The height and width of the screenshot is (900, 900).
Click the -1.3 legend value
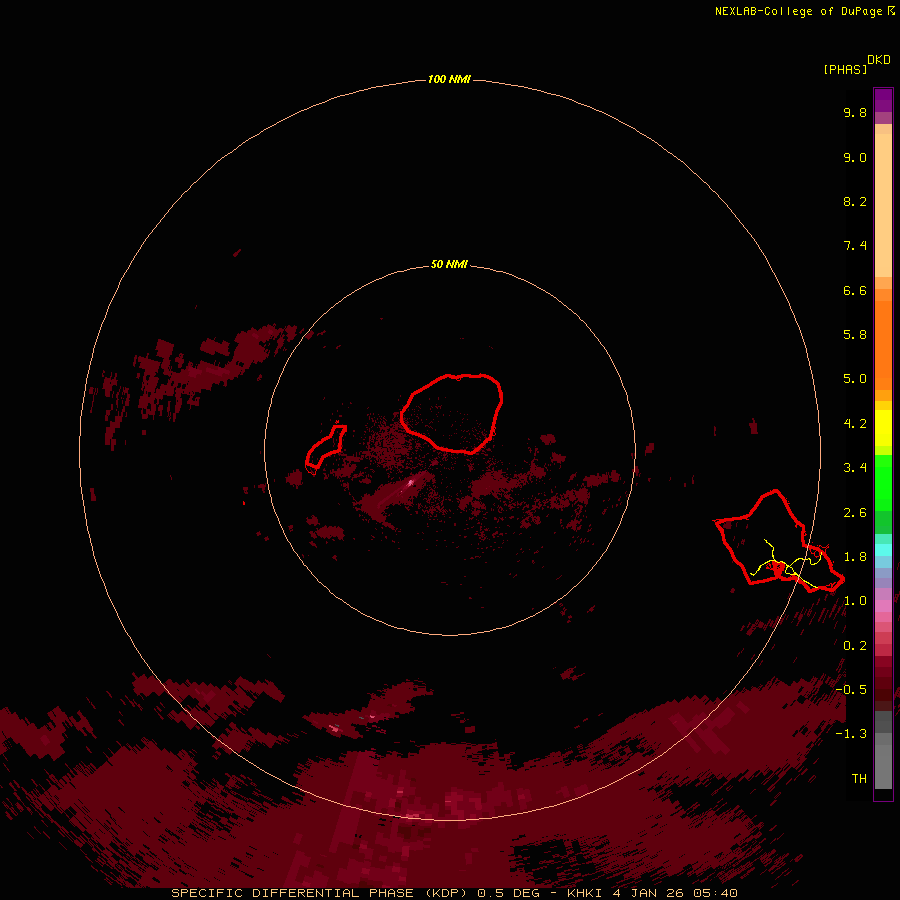point(851,734)
